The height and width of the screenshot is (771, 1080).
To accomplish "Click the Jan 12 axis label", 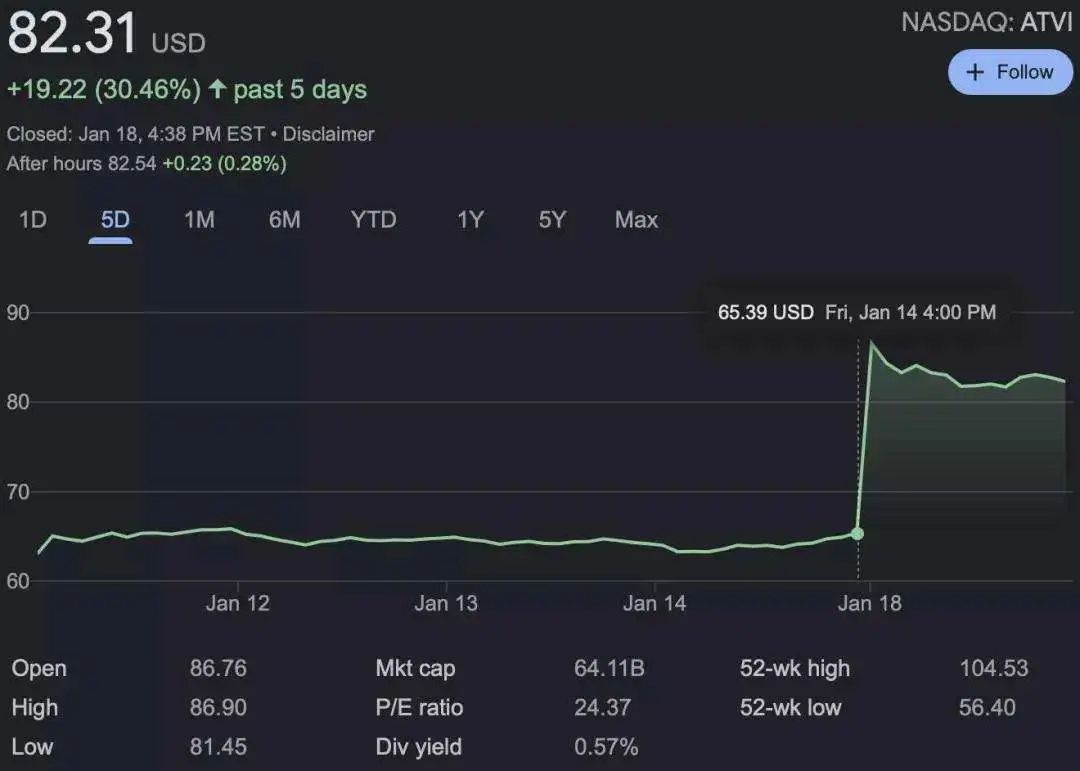I will coord(238,604).
